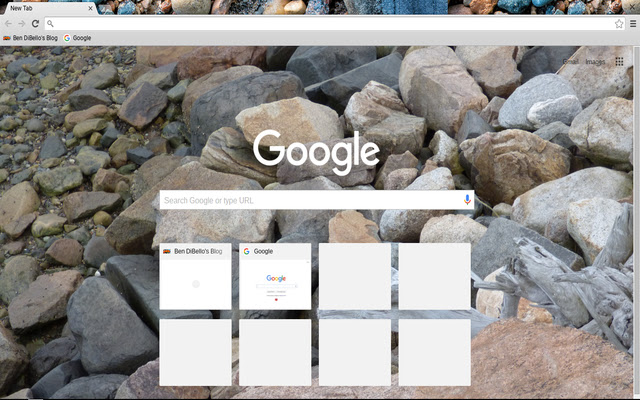640x400 pixels.
Task: Bookmark this page with the star icon
Action: (x=619, y=24)
